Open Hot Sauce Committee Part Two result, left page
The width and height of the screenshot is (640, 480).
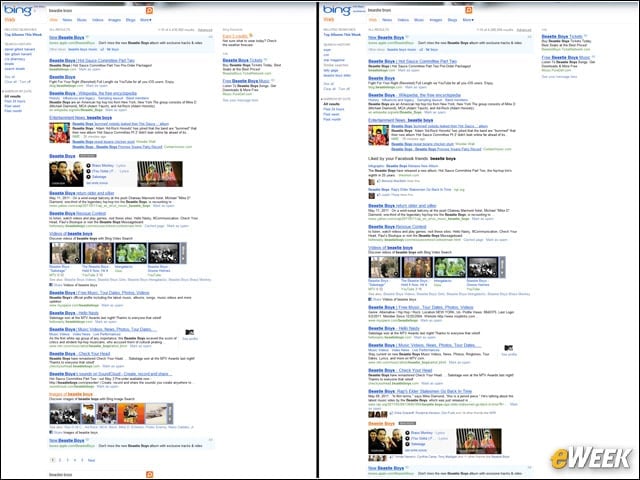click(92, 60)
